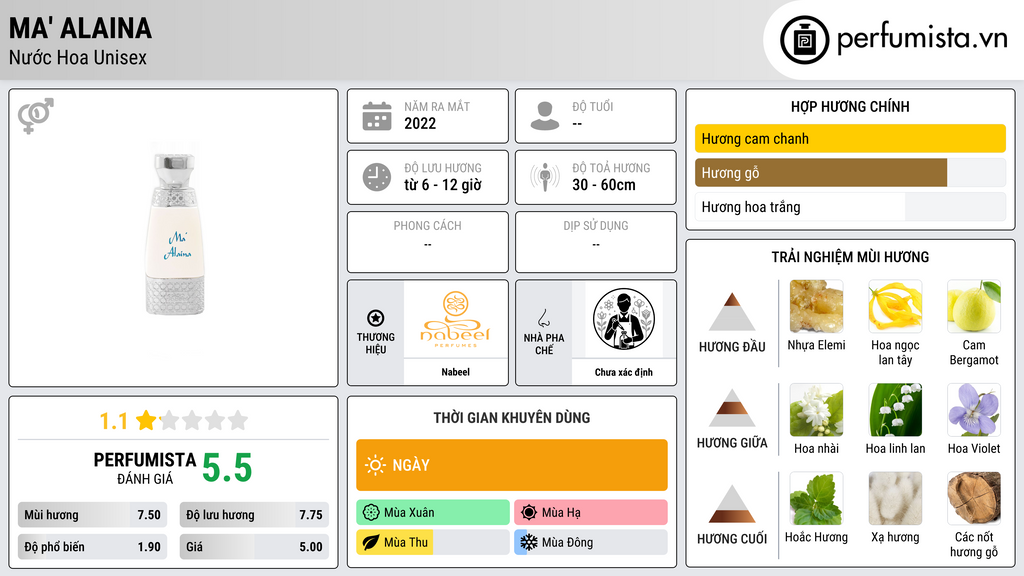Select the Hương gỗ accord bar
Viewport: 1024px width, 576px height.
tap(850, 173)
